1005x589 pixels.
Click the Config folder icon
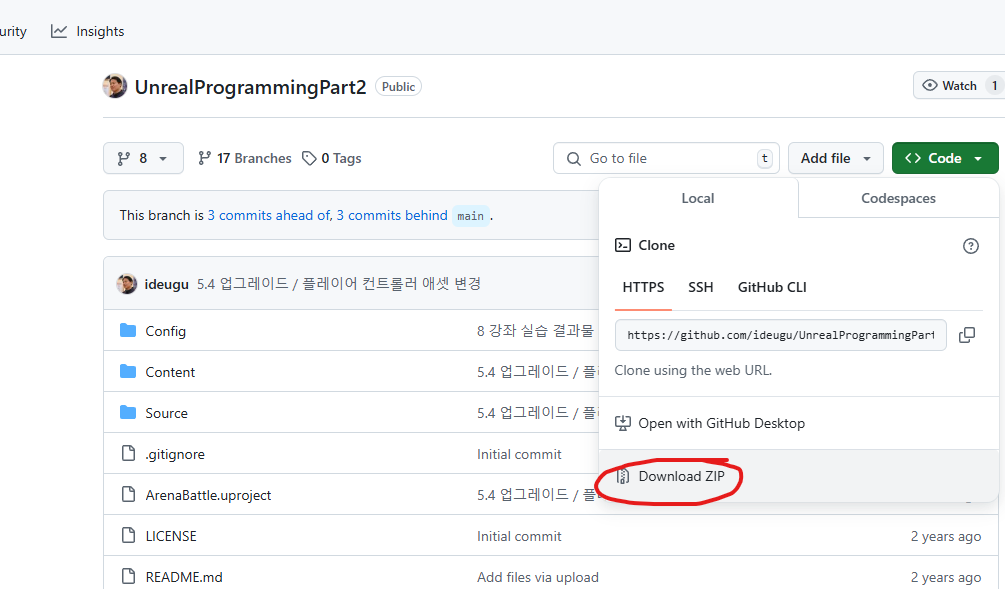128,330
